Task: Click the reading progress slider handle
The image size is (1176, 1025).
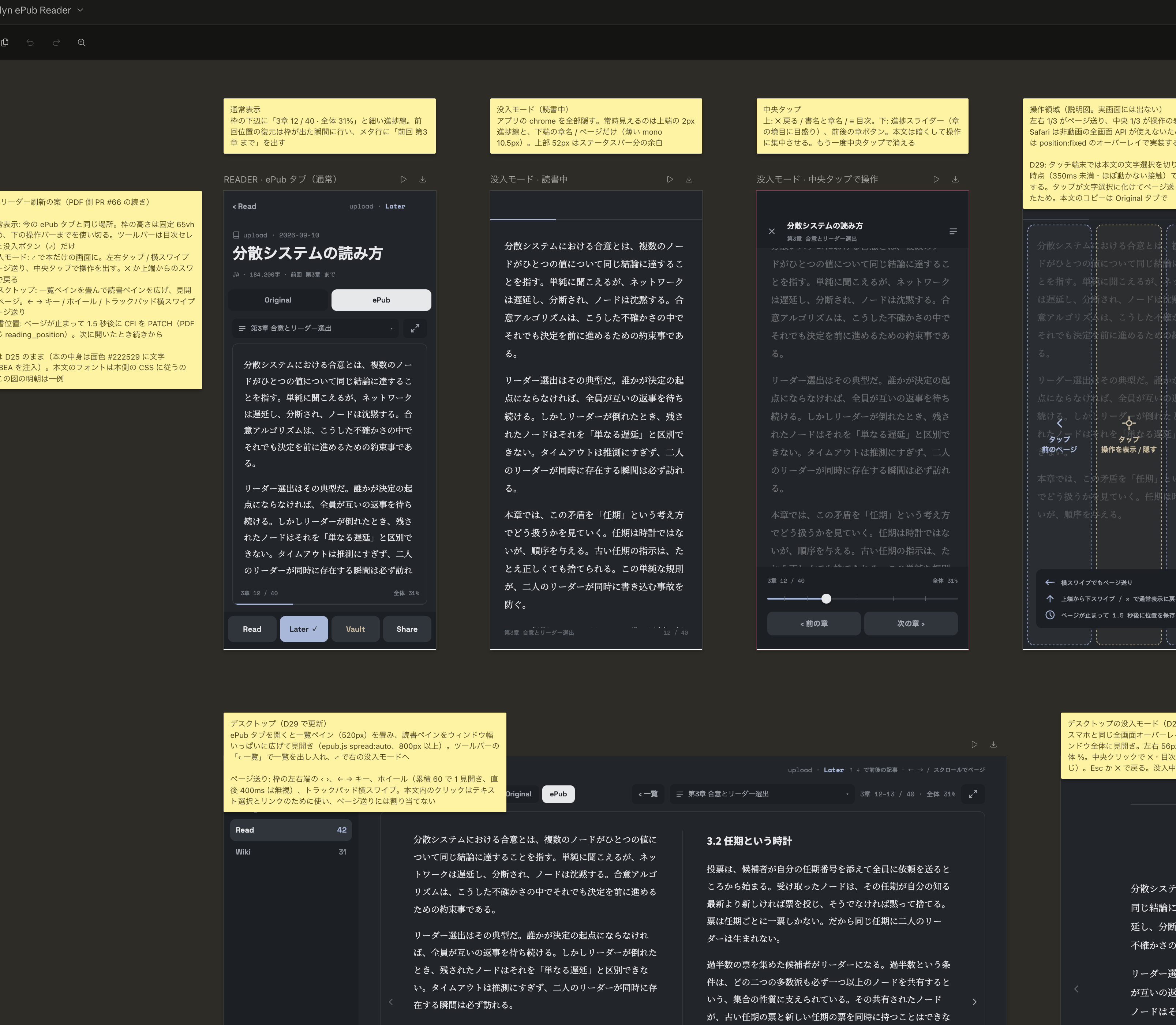Action: tap(826, 598)
